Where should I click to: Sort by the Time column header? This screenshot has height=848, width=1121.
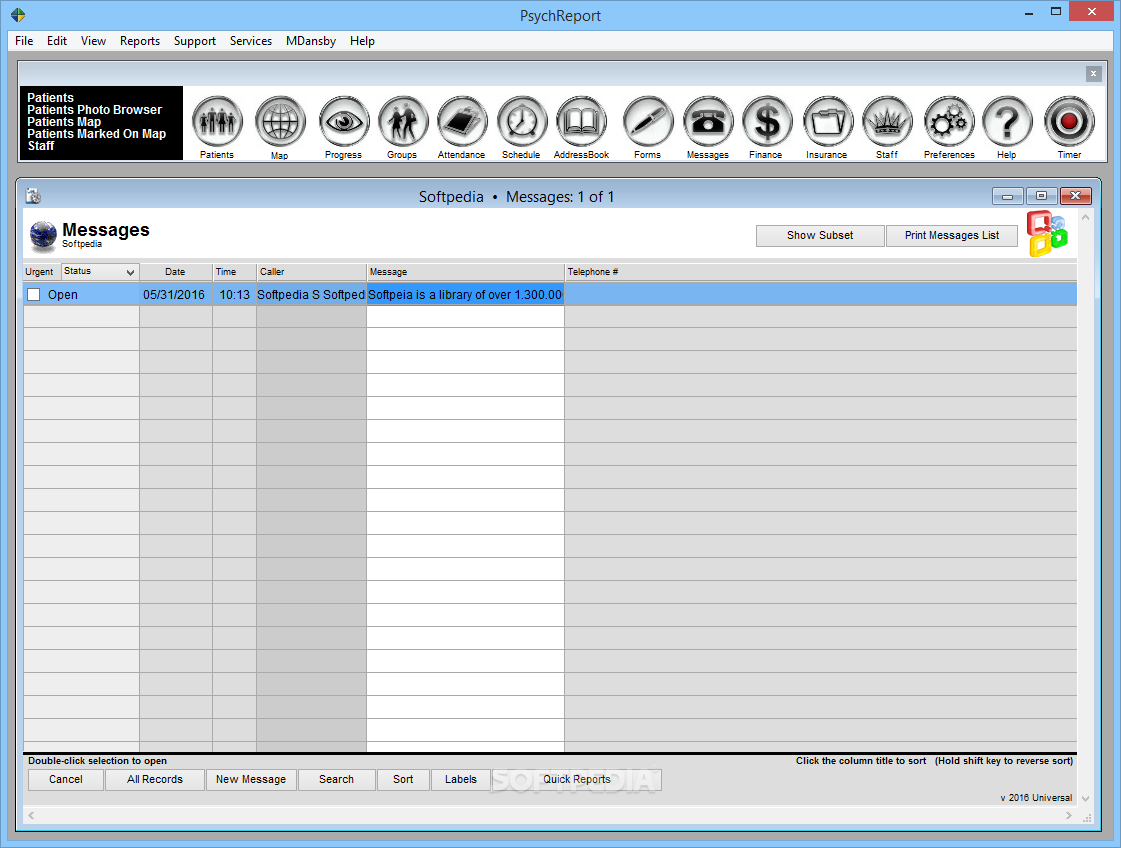pos(234,272)
